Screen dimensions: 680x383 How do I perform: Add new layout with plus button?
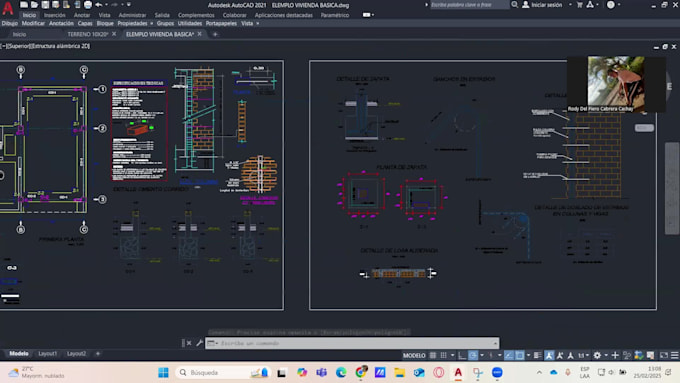(x=98, y=354)
